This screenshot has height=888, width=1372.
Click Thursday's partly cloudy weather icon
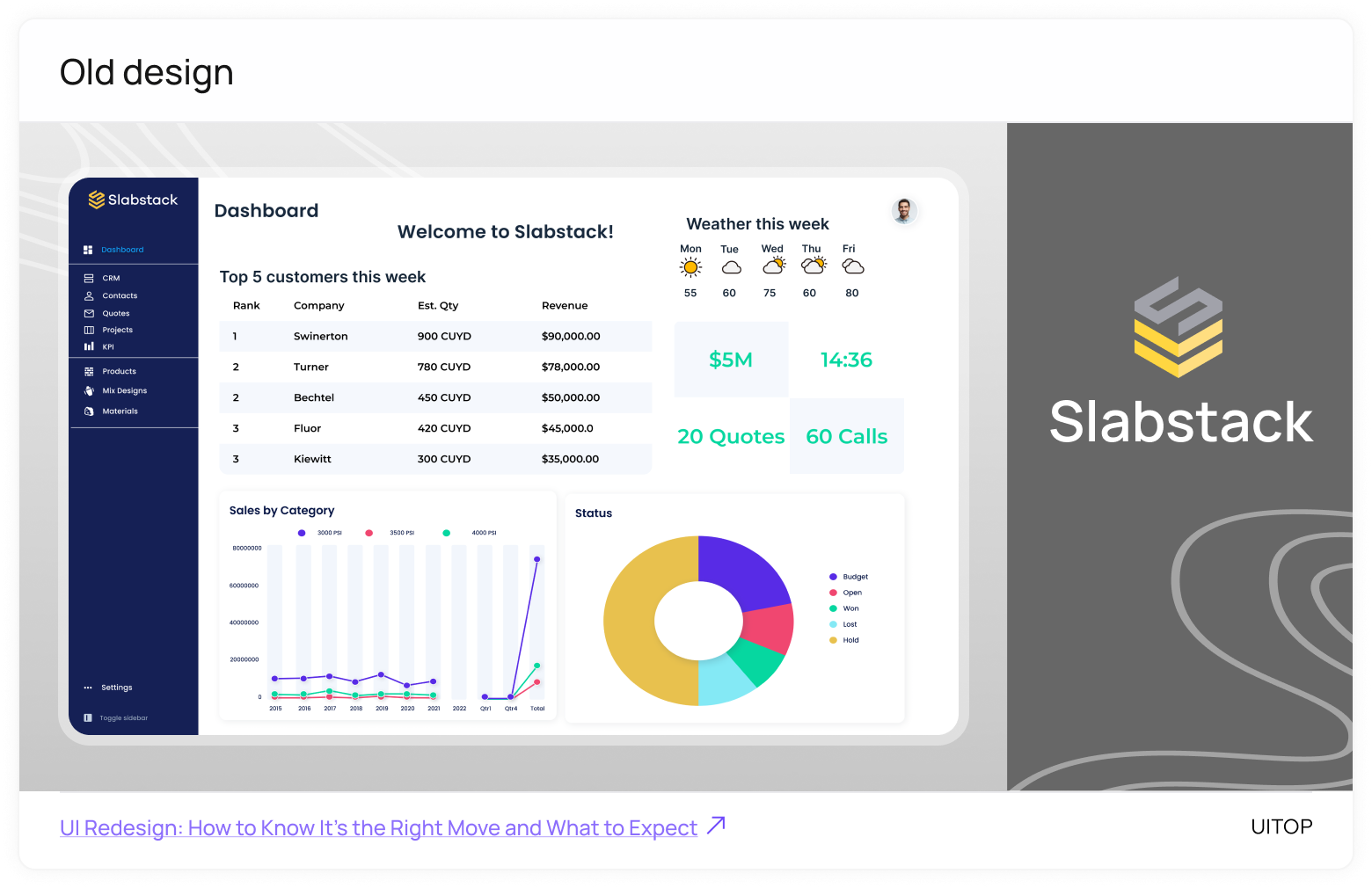[x=814, y=265]
